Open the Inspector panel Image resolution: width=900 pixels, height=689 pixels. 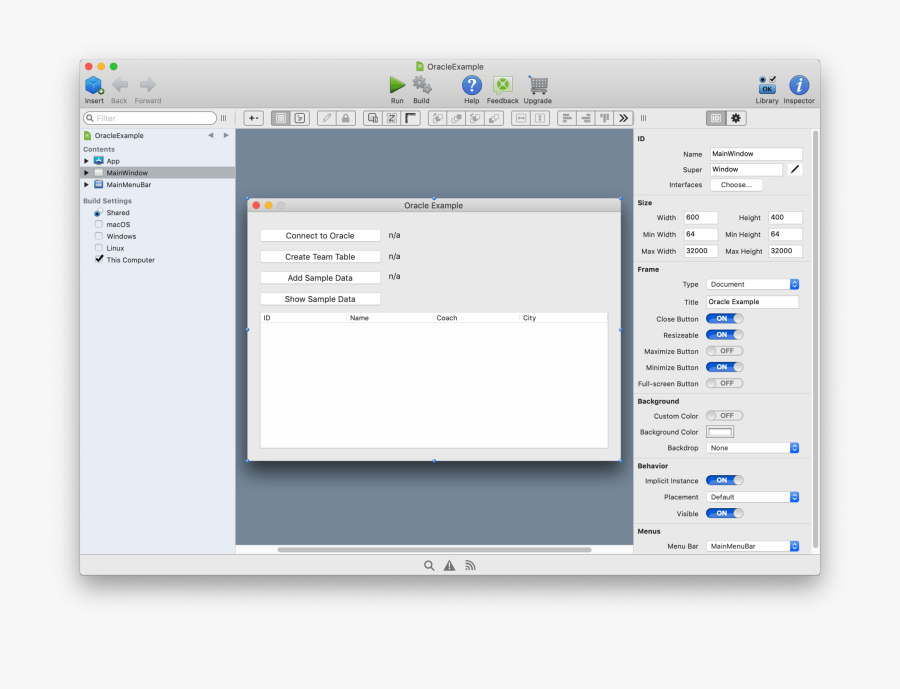(798, 86)
